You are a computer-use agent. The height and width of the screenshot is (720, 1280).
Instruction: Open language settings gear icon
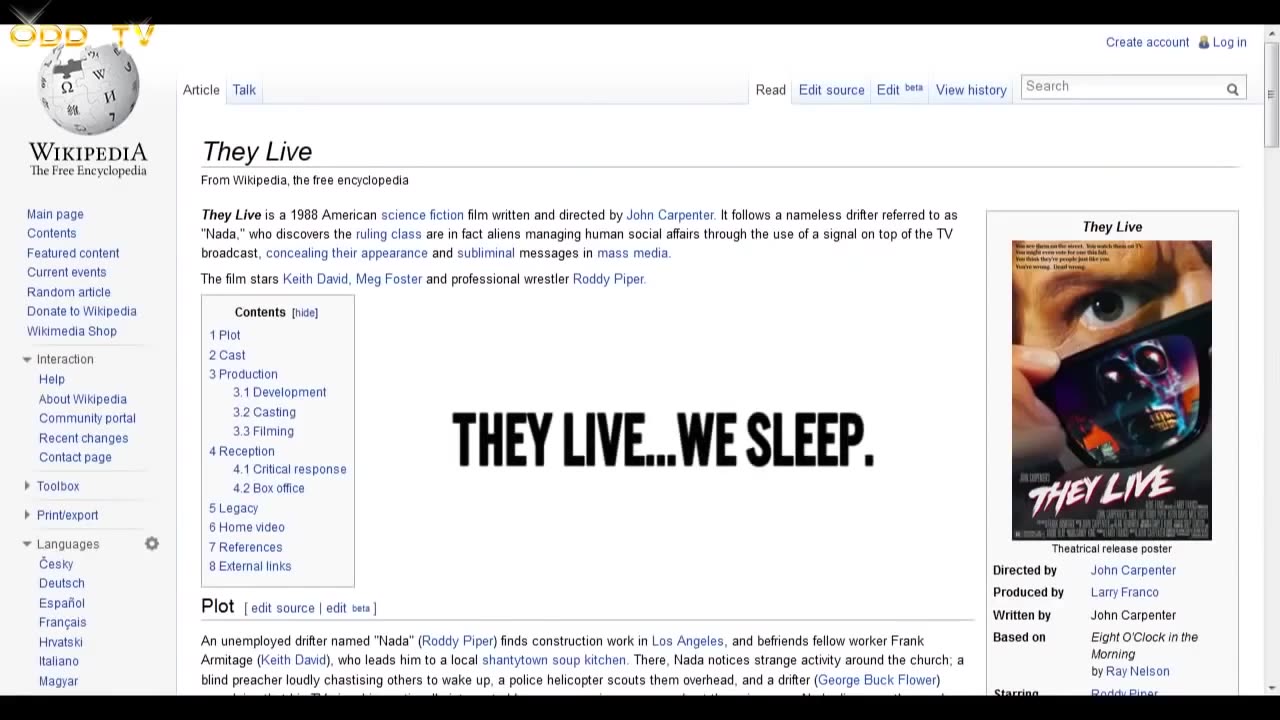coord(152,544)
